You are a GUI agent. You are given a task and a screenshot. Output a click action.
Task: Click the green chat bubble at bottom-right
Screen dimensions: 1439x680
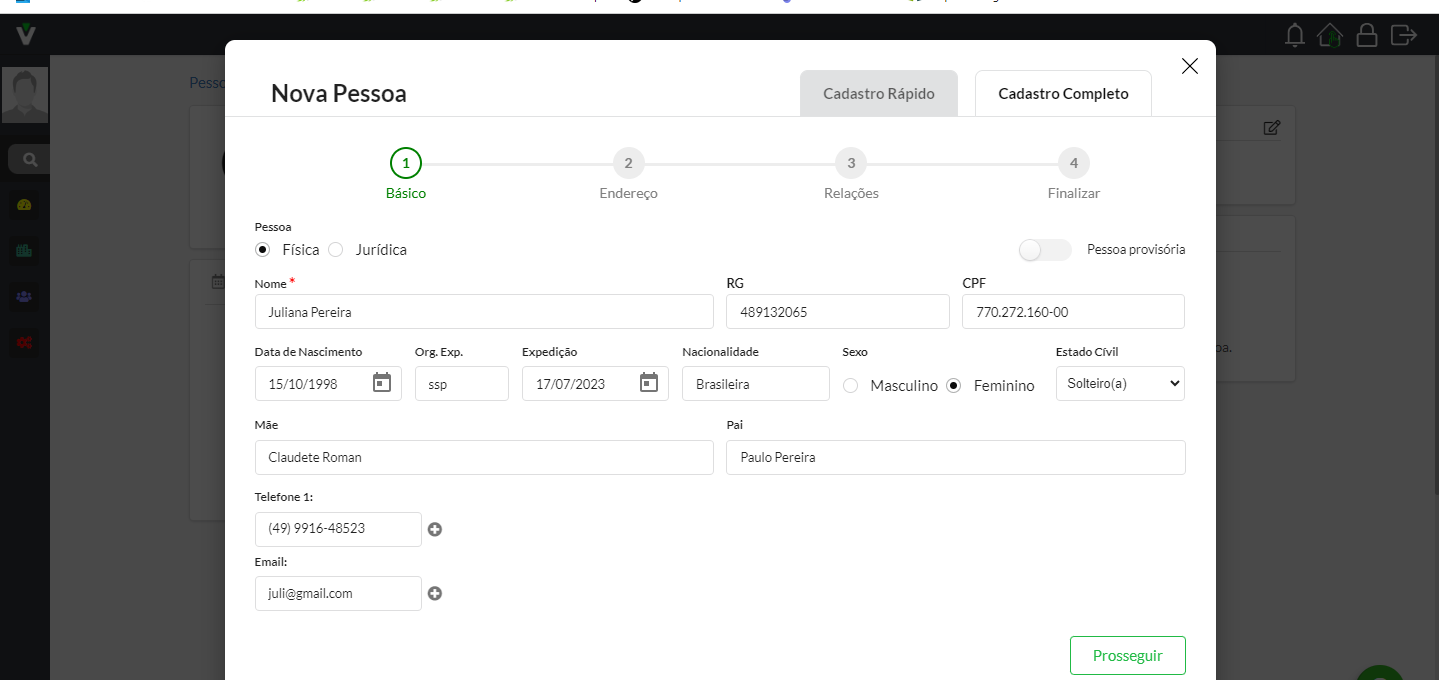tap(1382, 672)
